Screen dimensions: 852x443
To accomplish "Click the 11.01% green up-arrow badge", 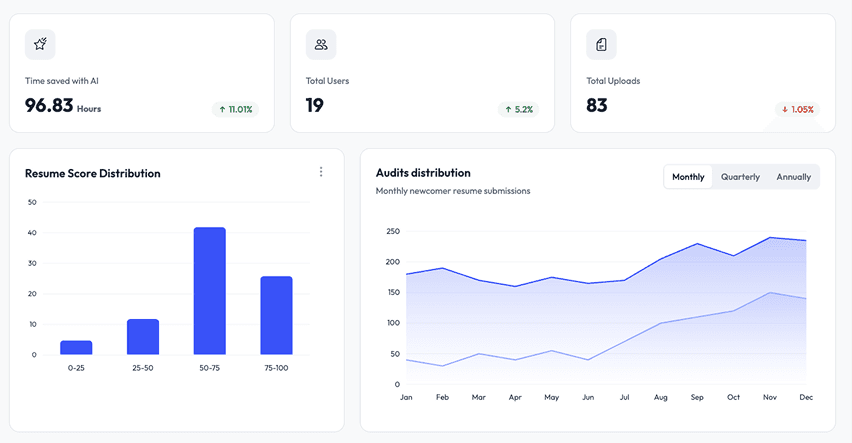I will 235,109.
